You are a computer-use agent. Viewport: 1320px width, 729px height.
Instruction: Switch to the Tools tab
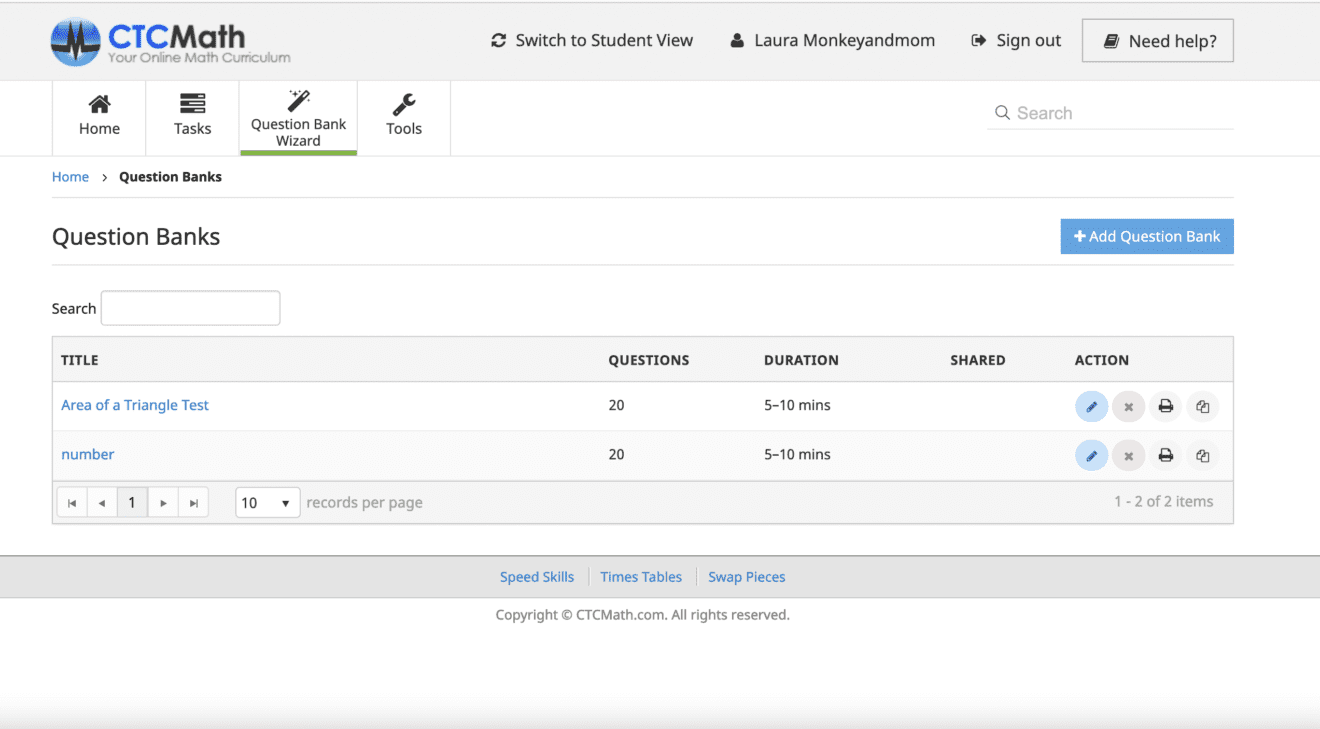(404, 115)
